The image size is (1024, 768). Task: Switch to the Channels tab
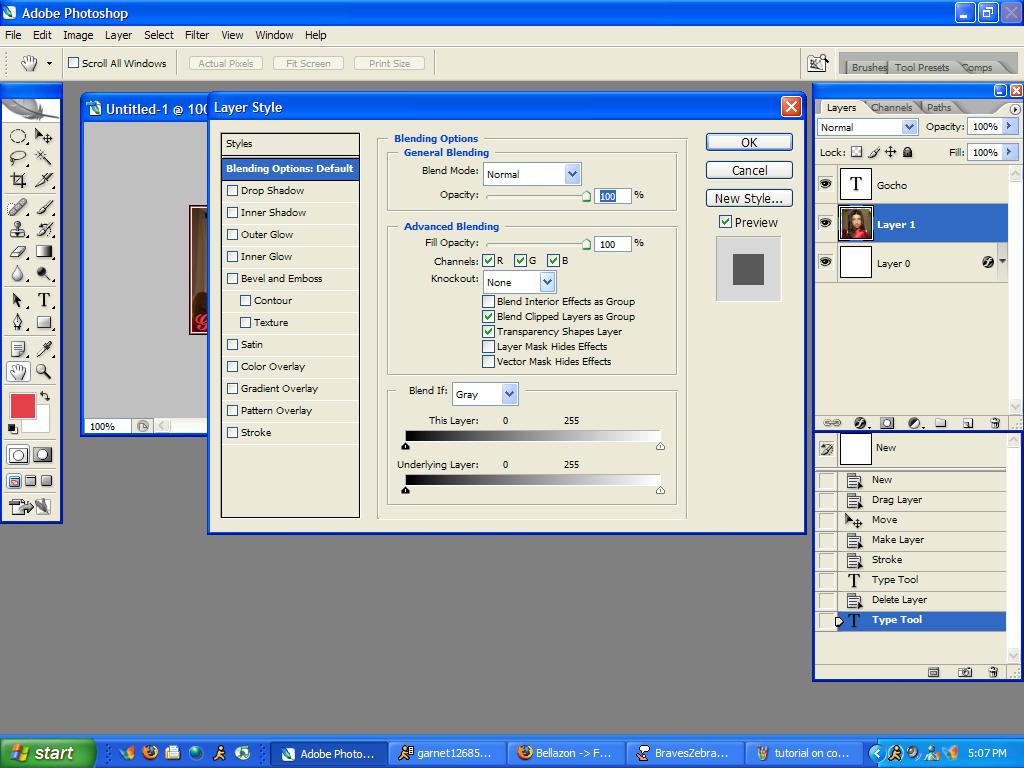tap(890, 107)
